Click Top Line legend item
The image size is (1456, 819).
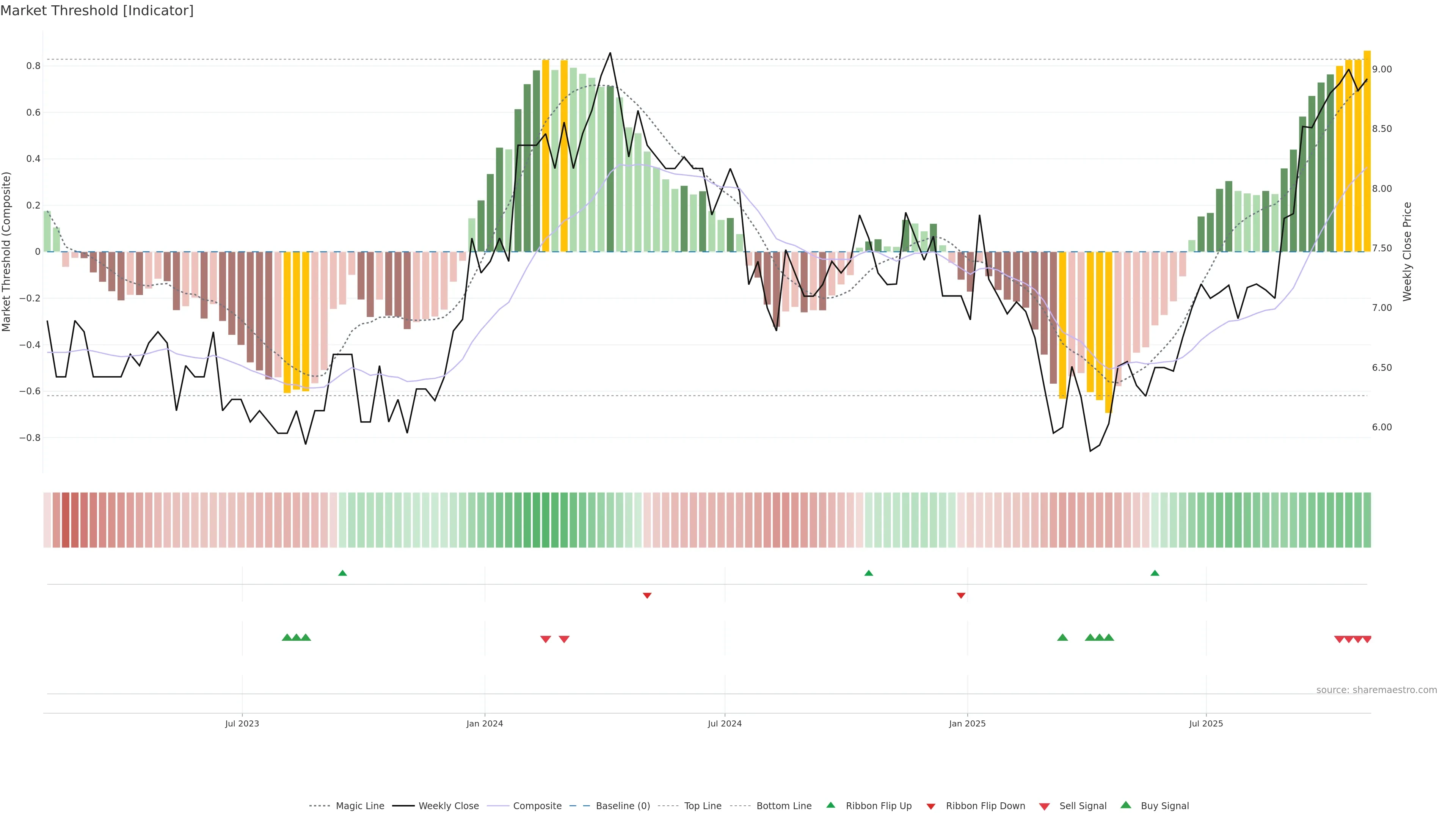coord(703,806)
